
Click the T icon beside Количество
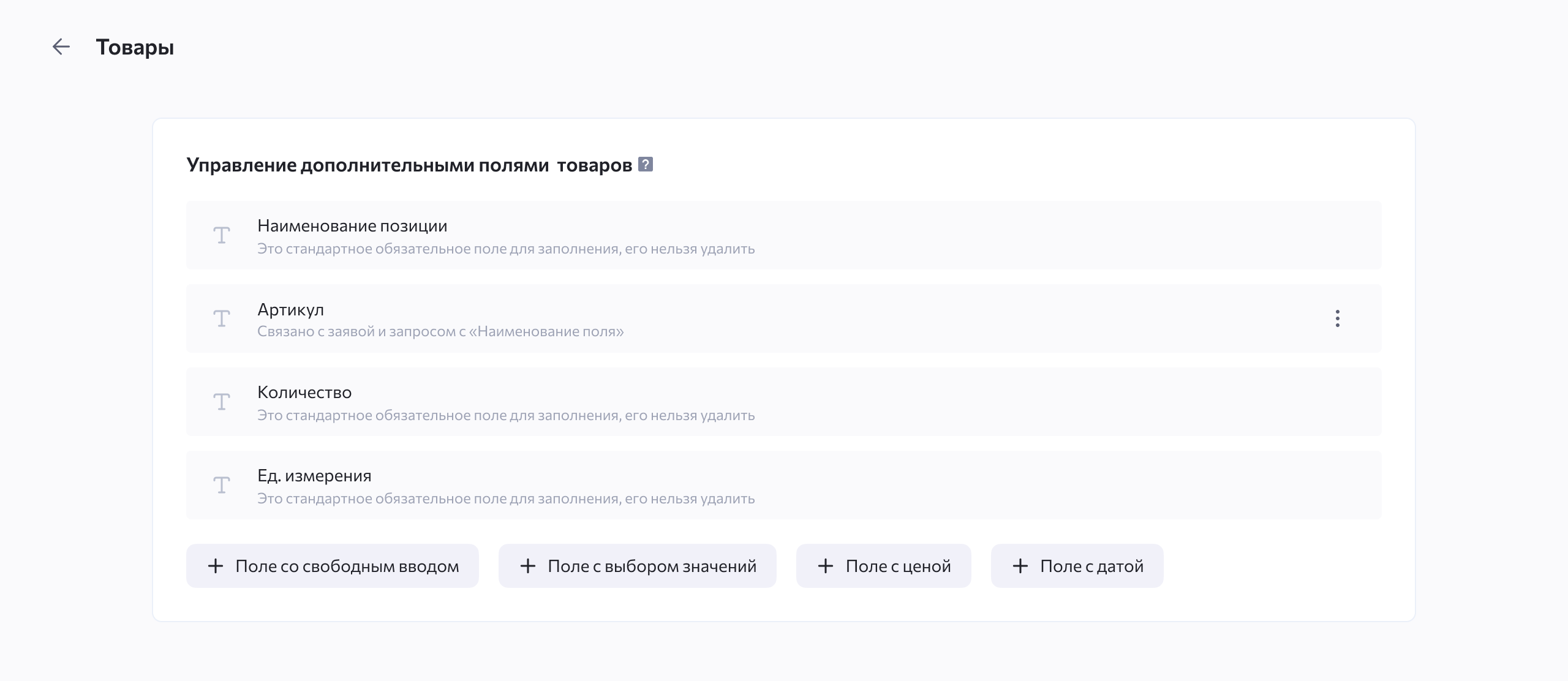click(222, 402)
